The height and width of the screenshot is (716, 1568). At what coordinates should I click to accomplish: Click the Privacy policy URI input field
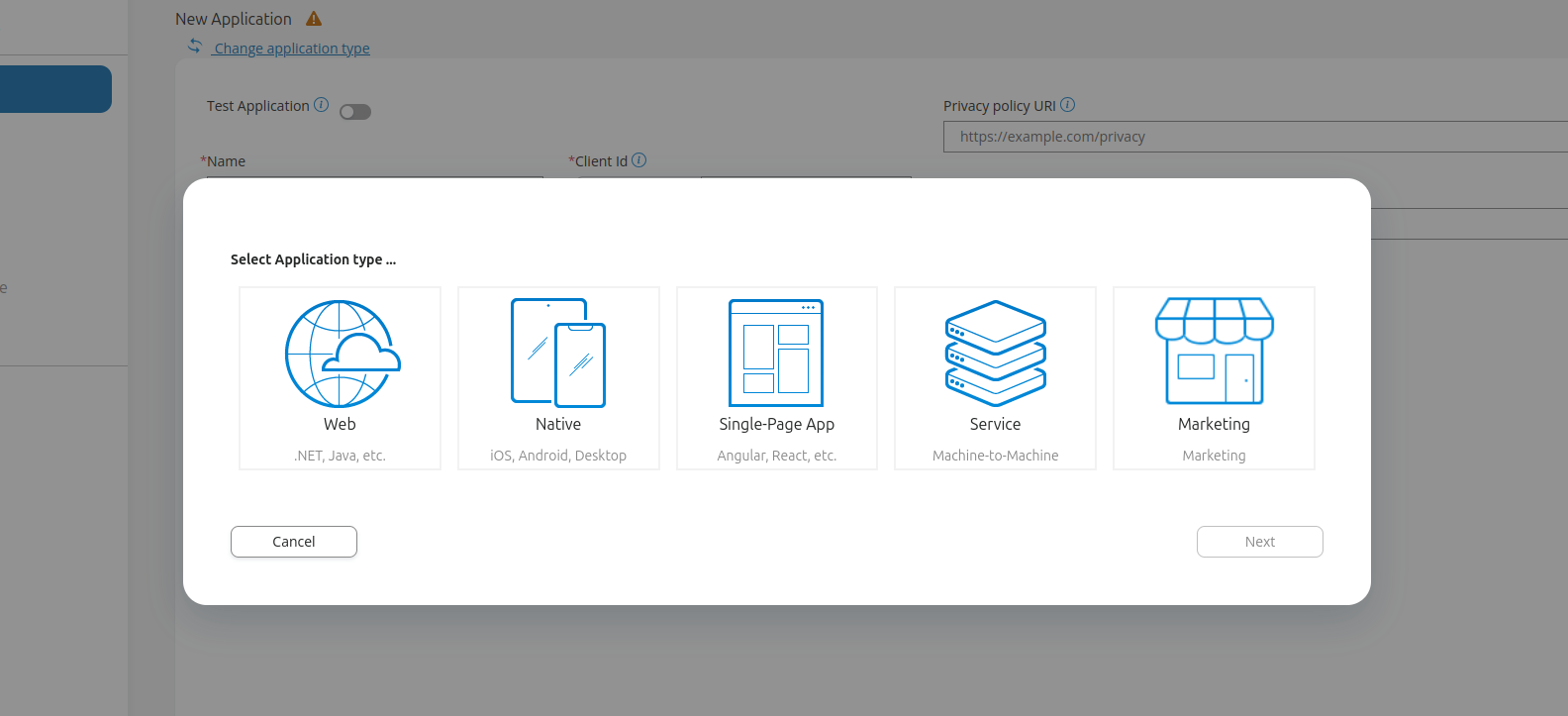coord(1255,137)
